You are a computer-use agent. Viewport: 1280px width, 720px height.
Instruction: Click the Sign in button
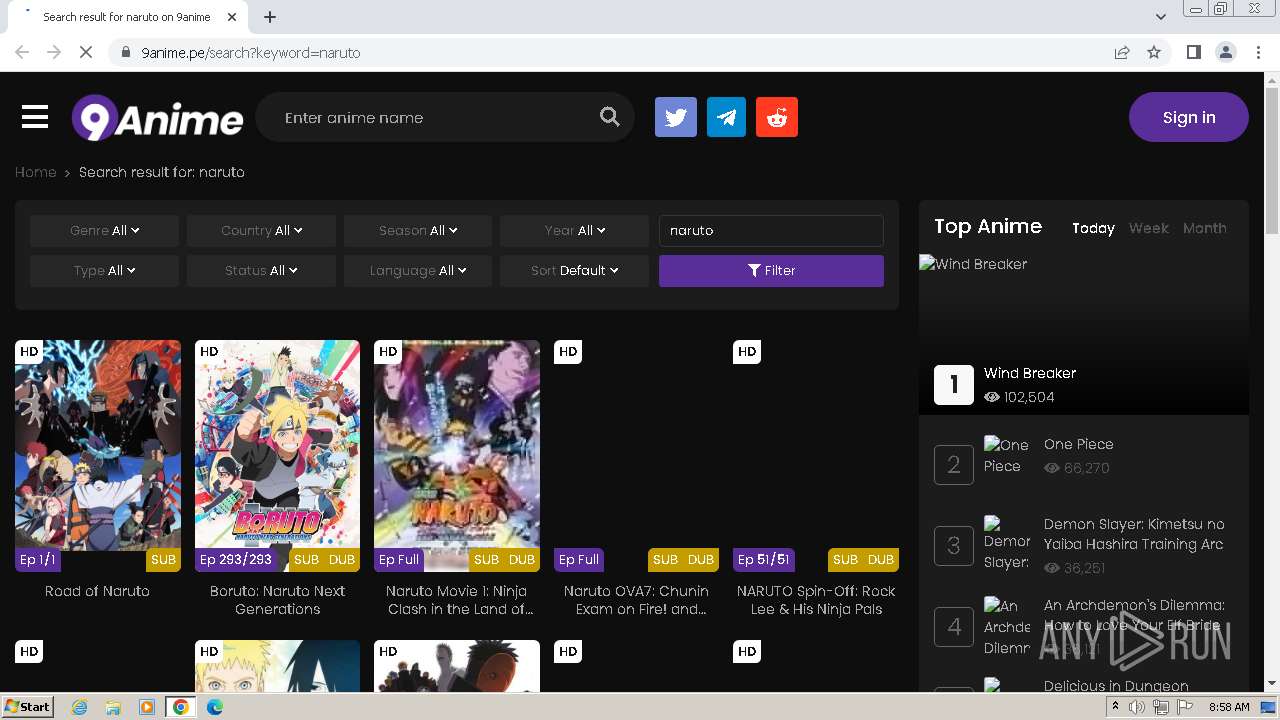1189,117
